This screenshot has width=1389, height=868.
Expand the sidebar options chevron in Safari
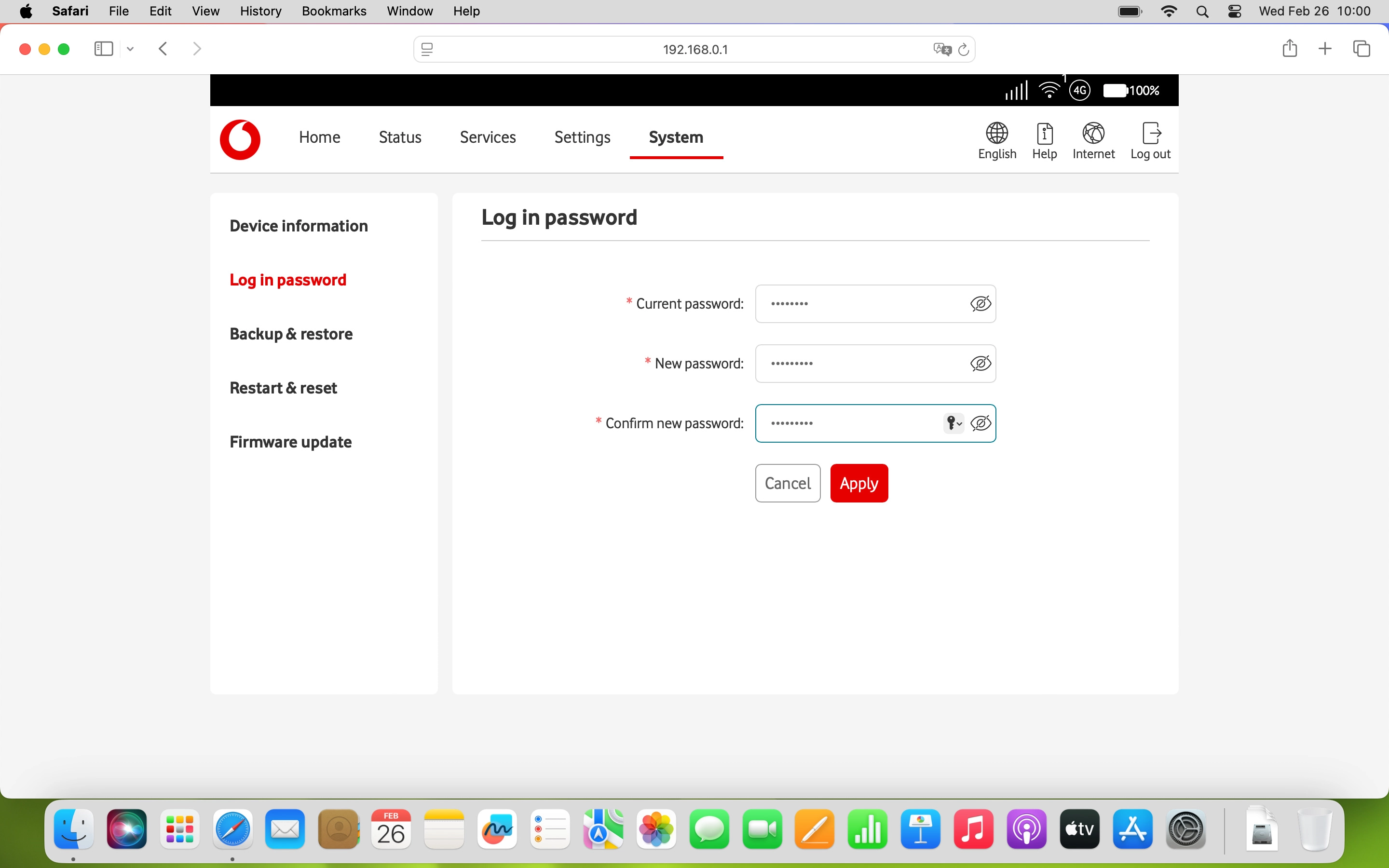pos(130,49)
